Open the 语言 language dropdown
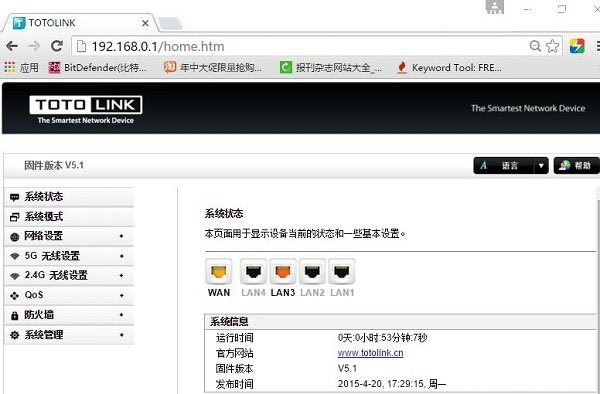Image resolution: width=600 pixels, height=394 pixels. pos(511,166)
